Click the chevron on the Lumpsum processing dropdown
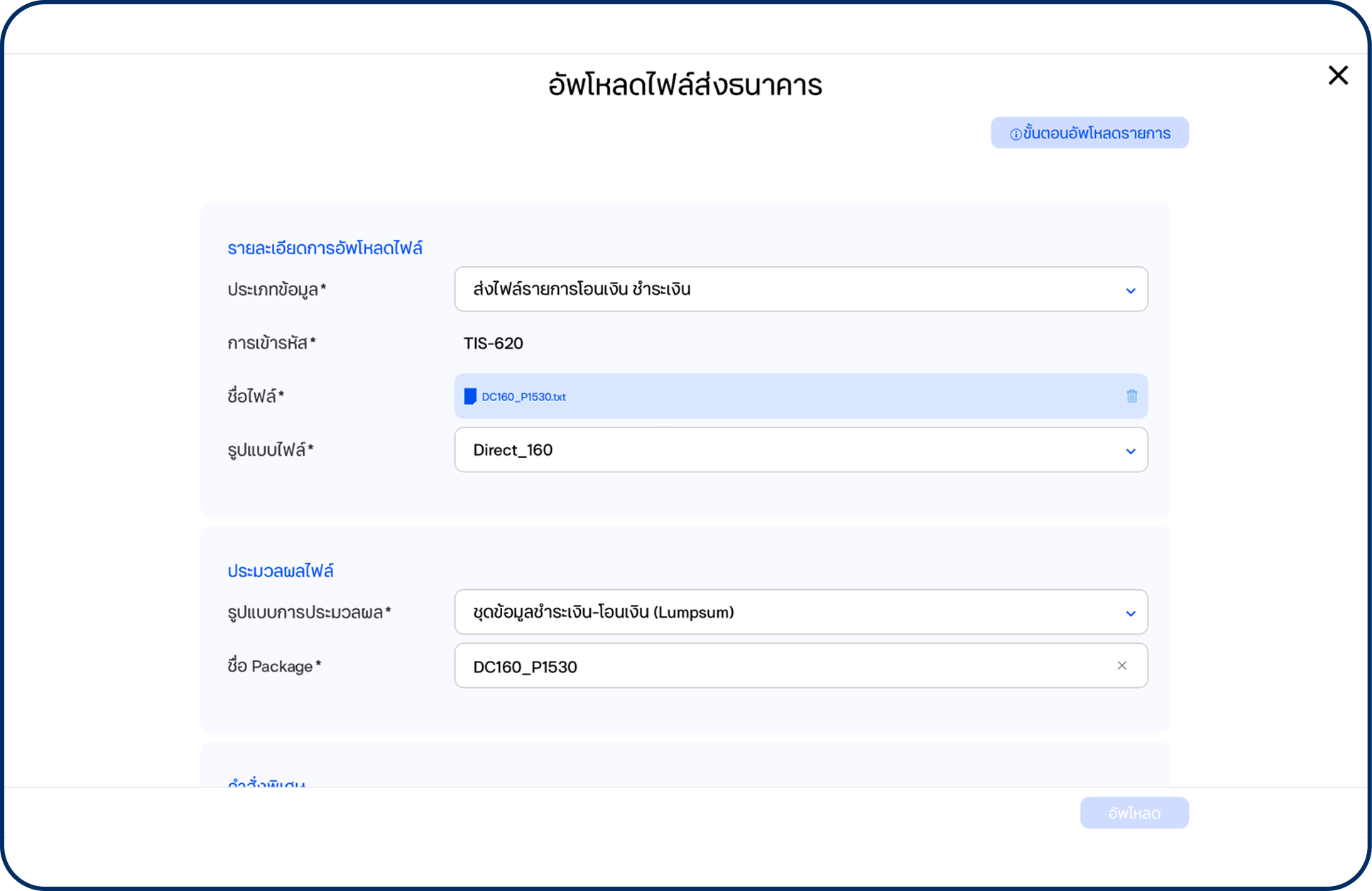The image size is (1372, 891). pos(1130,612)
